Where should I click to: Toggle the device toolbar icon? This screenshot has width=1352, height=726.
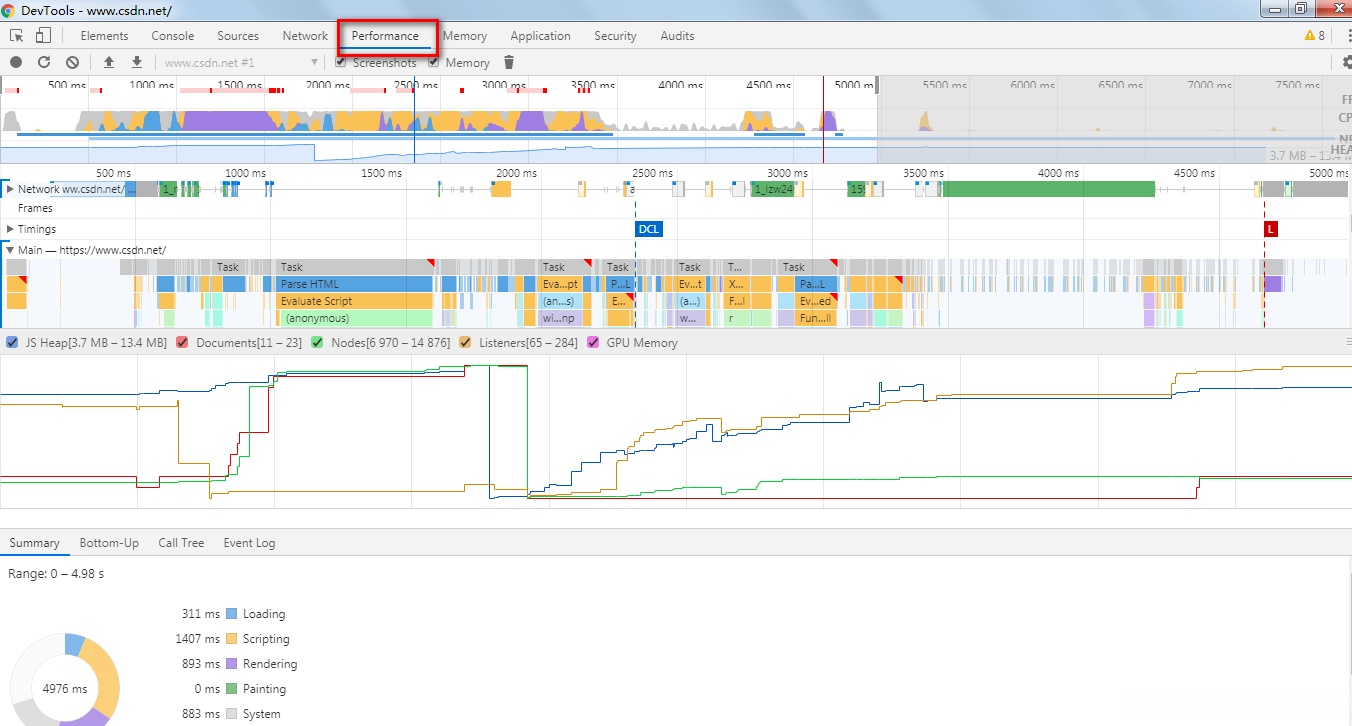pyautogui.click(x=43, y=36)
